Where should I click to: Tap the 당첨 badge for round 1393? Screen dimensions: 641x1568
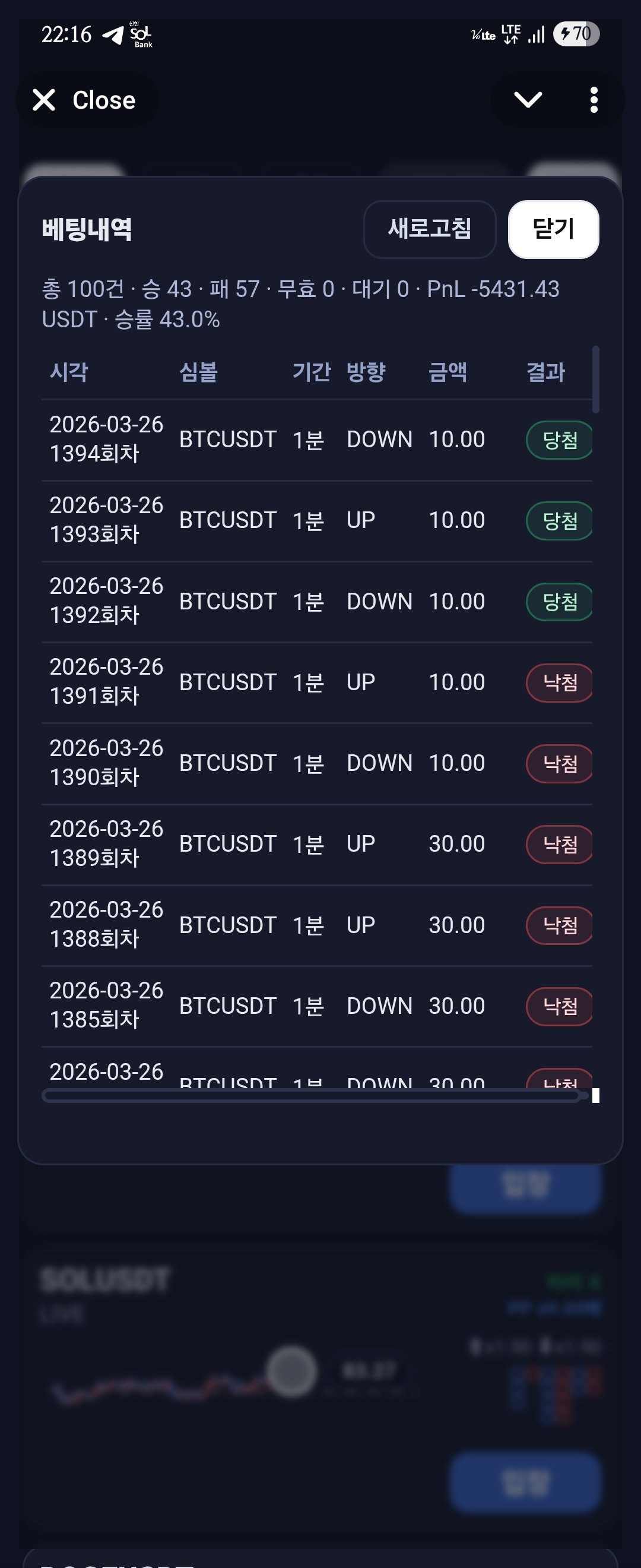click(559, 521)
